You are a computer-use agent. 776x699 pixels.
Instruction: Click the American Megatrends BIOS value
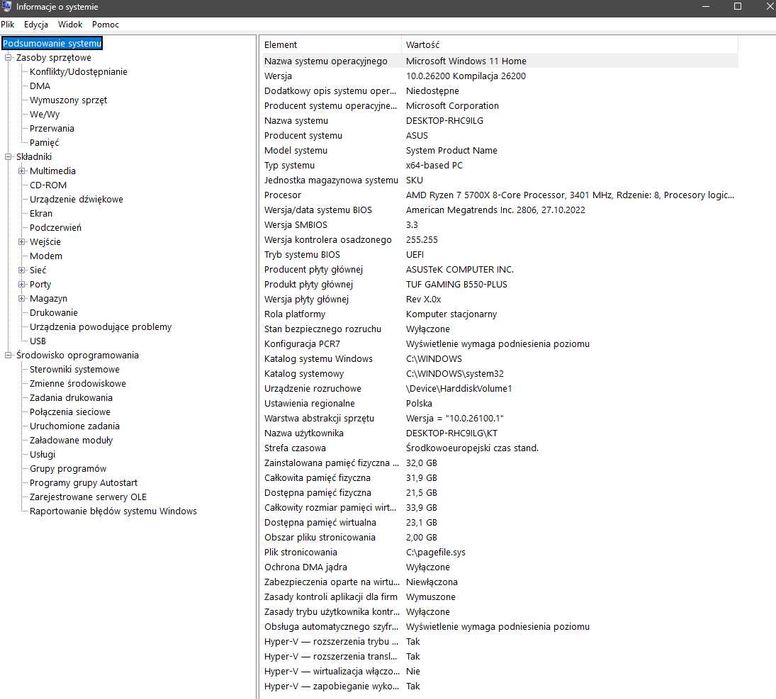[x=495, y=210]
